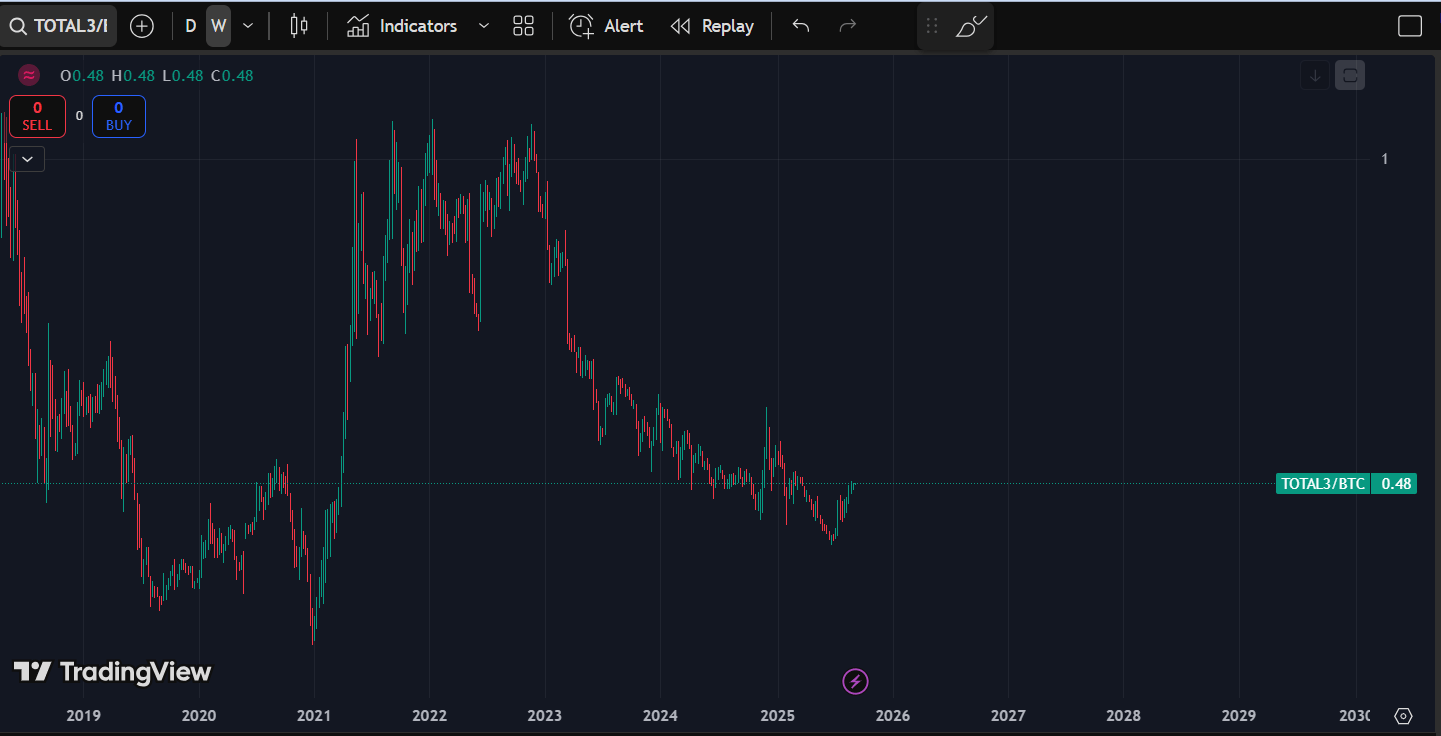Viewport: 1441px width, 736px height.
Task: Click the 2019 label on the time axis
Action: [x=83, y=716]
